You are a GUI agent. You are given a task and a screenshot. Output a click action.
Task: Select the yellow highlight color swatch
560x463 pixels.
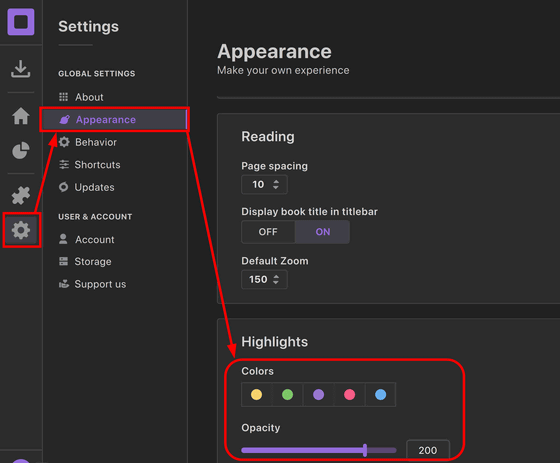tap(256, 394)
